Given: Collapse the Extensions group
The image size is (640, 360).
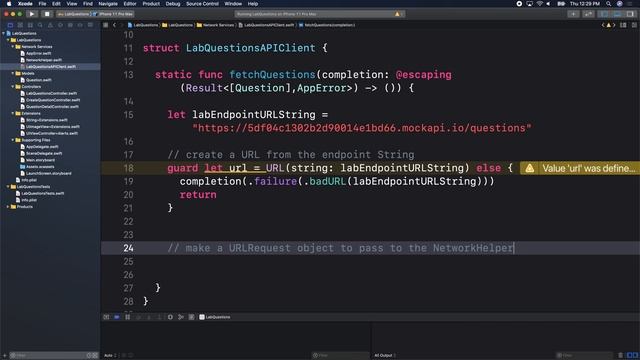Looking at the screenshot, I should 13,113.
